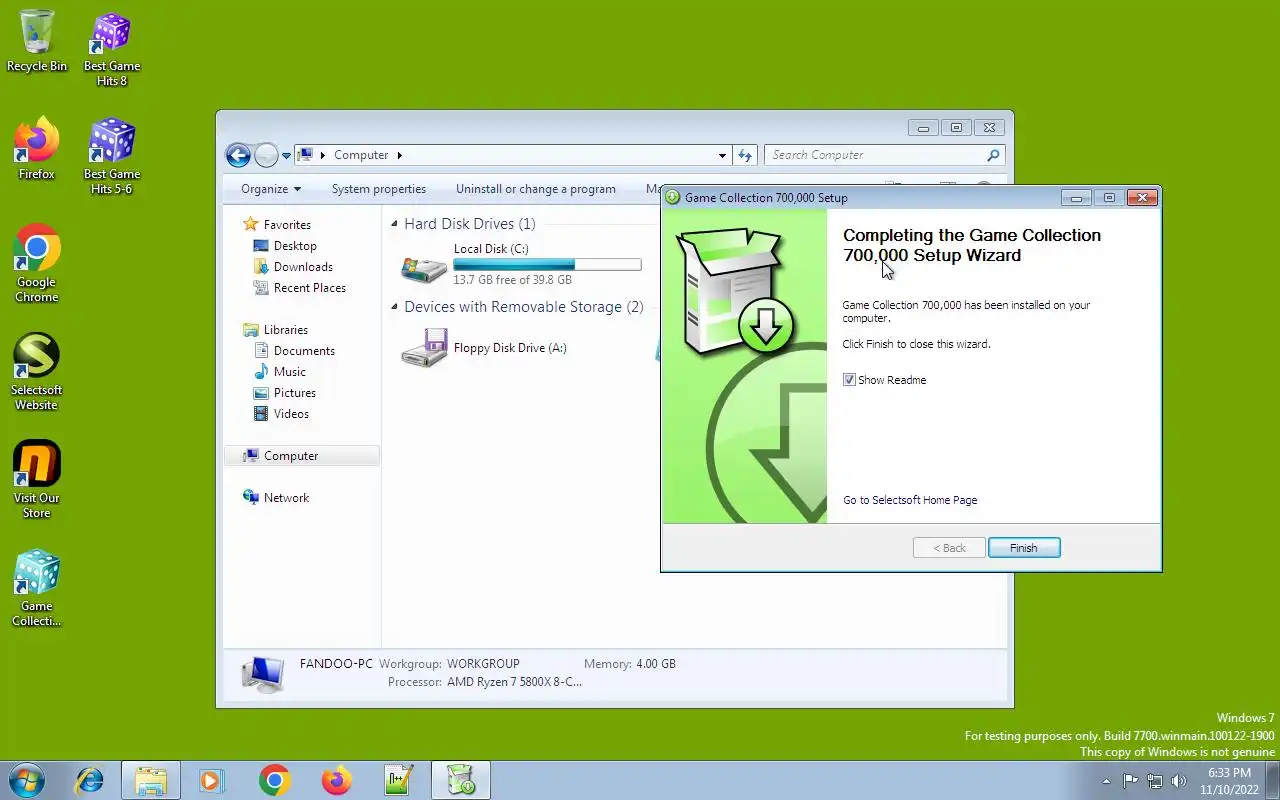Open Best Game Hits 8 desktop shortcut

pyautogui.click(x=112, y=49)
